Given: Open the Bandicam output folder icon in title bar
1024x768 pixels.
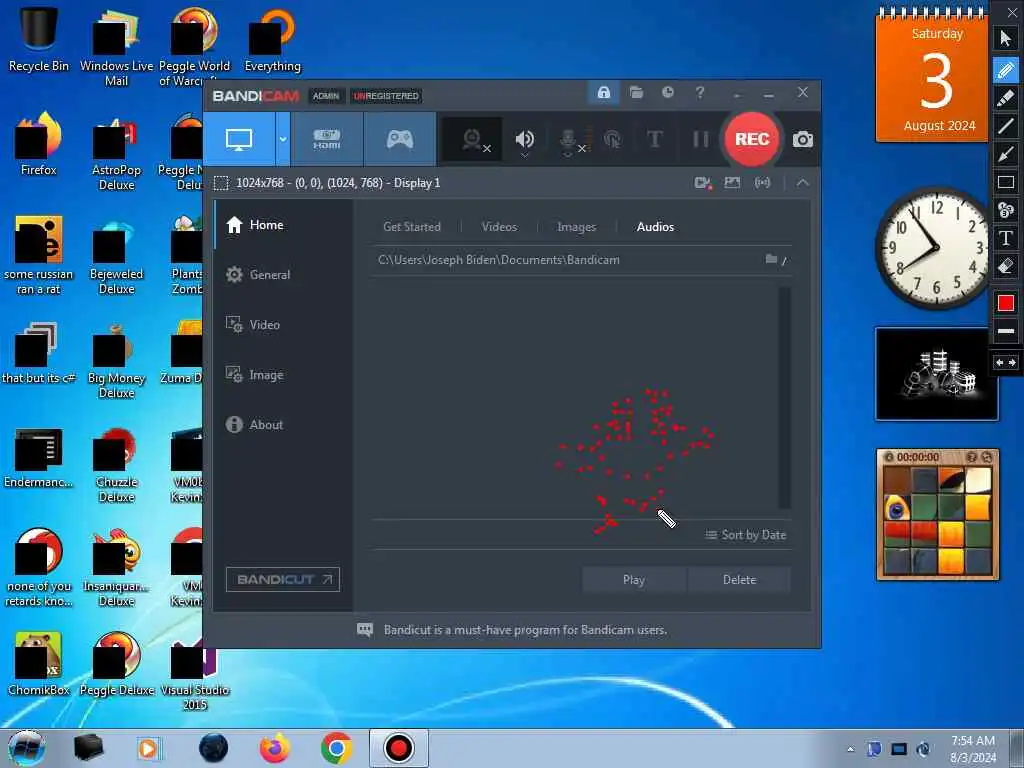Looking at the screenshot, I should pos(636,93).
